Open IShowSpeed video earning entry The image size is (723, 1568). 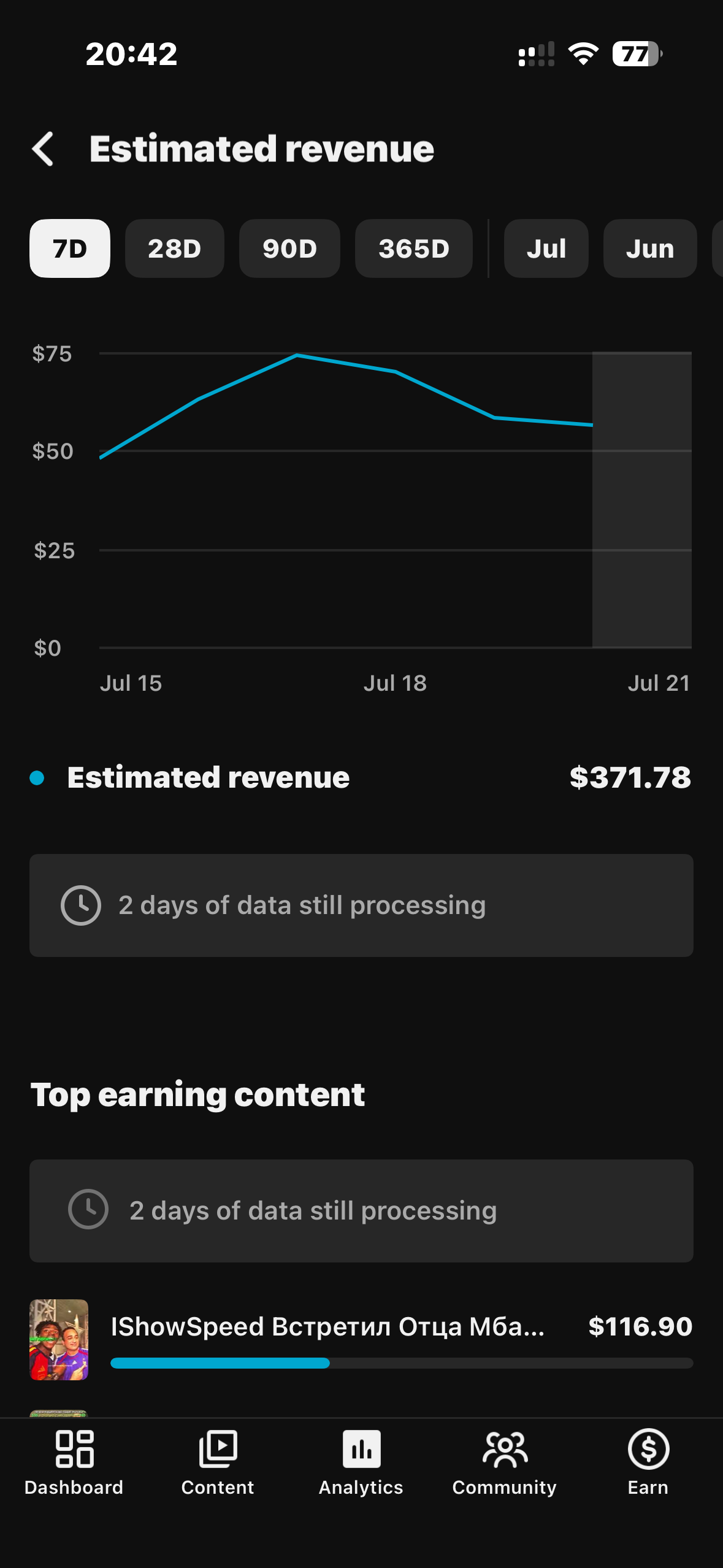coord(361,1340)
